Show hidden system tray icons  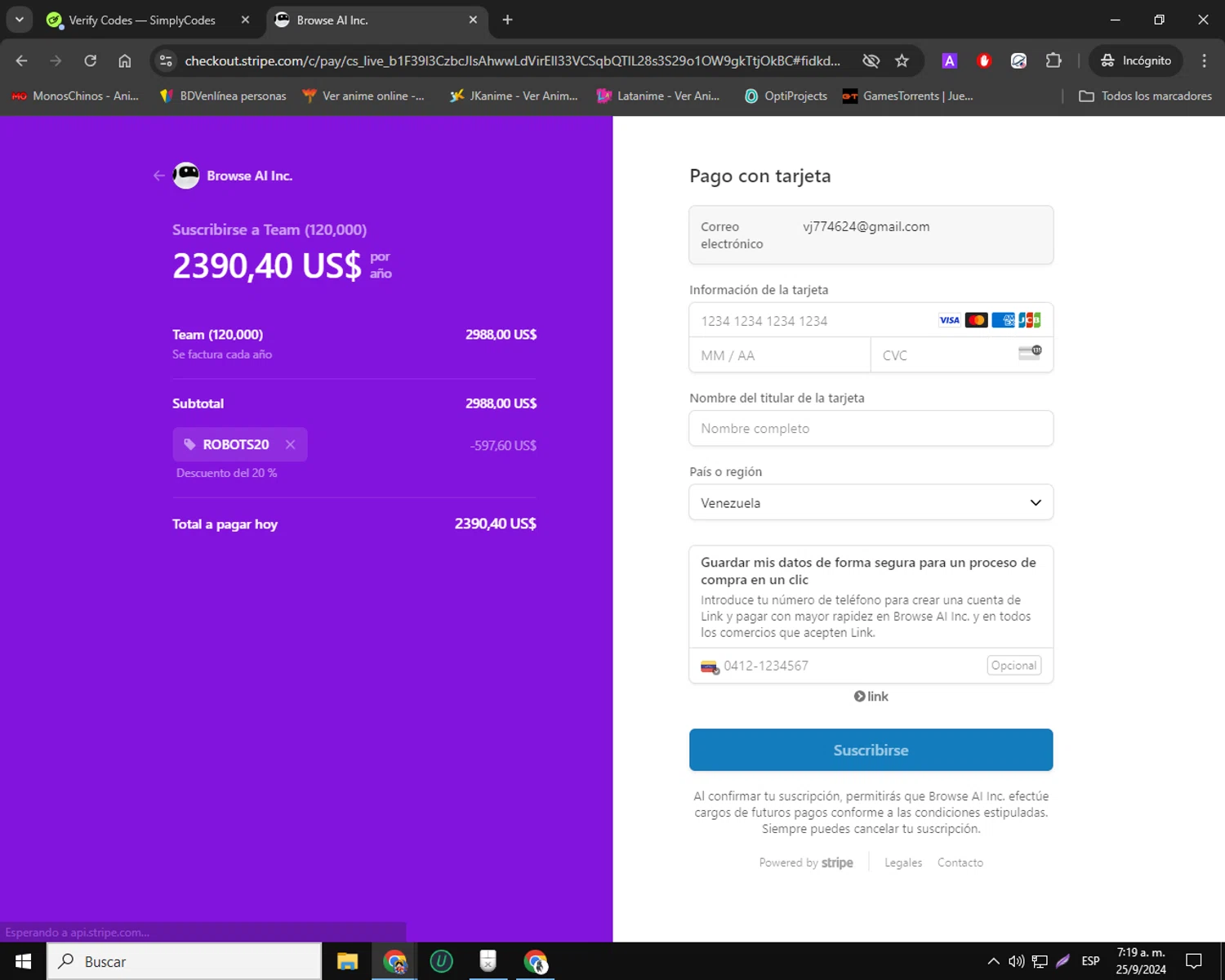pyautogui.click(x=993, y=961)
